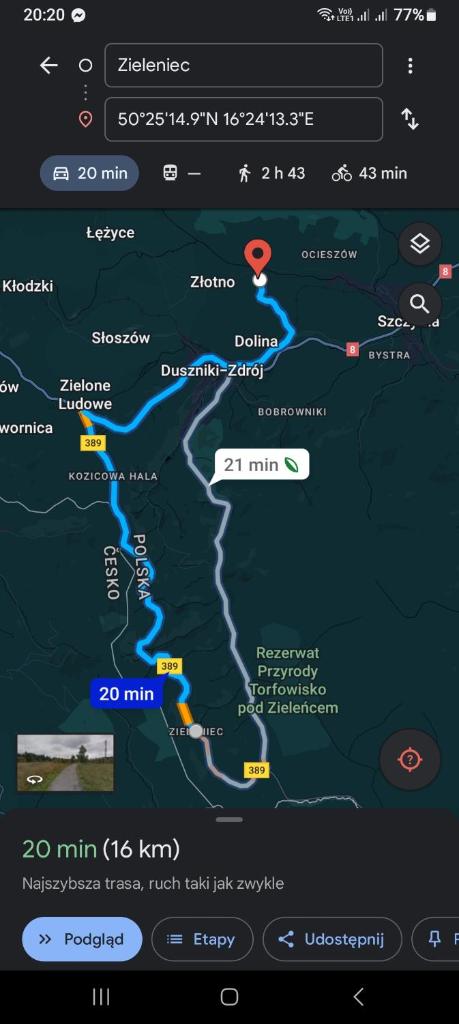The height and width of the screenshot is (1024, 459).
Task: Edit the Zieleniec starting point field
Action: pyautogui.click(x=244, y=65)
